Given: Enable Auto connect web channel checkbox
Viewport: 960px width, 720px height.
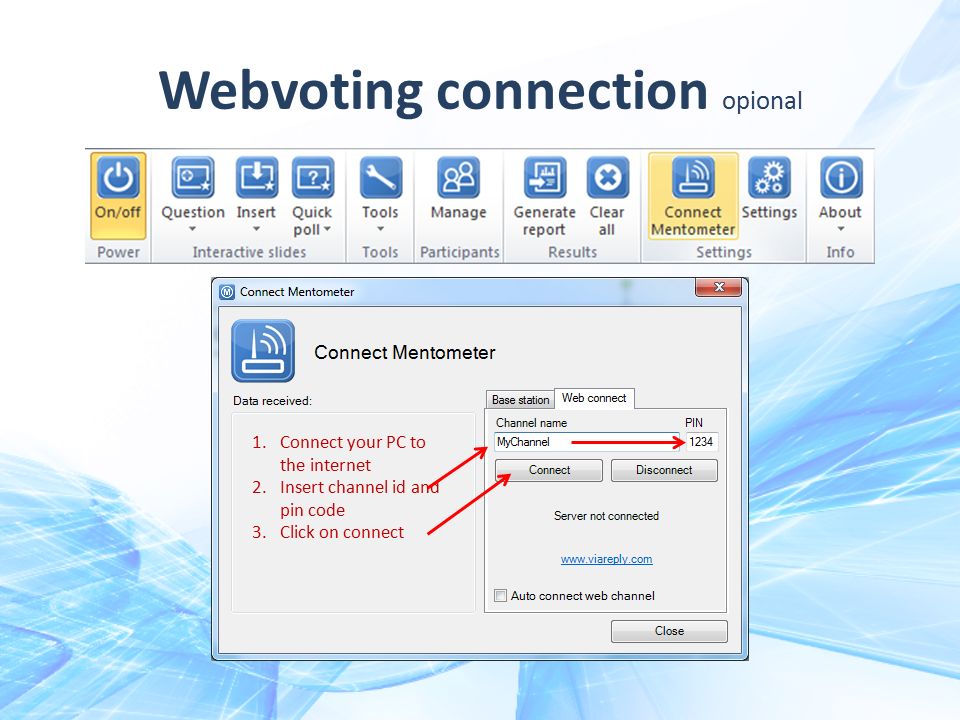Looking at the screenshot, I should (501, 596).
